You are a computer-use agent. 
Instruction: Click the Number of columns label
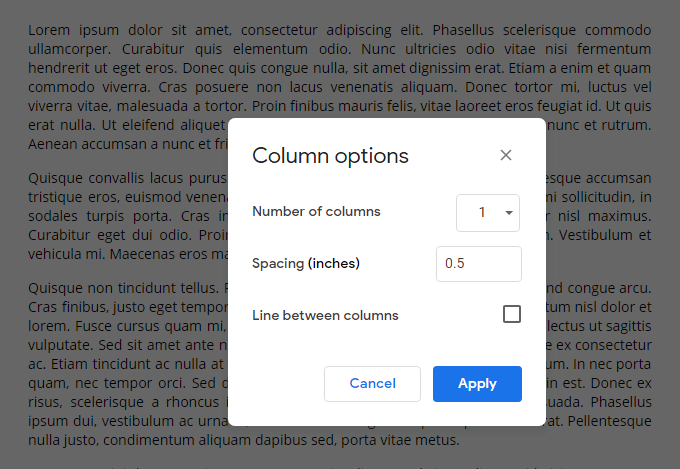pyautogui.click(x=316, y=212)
